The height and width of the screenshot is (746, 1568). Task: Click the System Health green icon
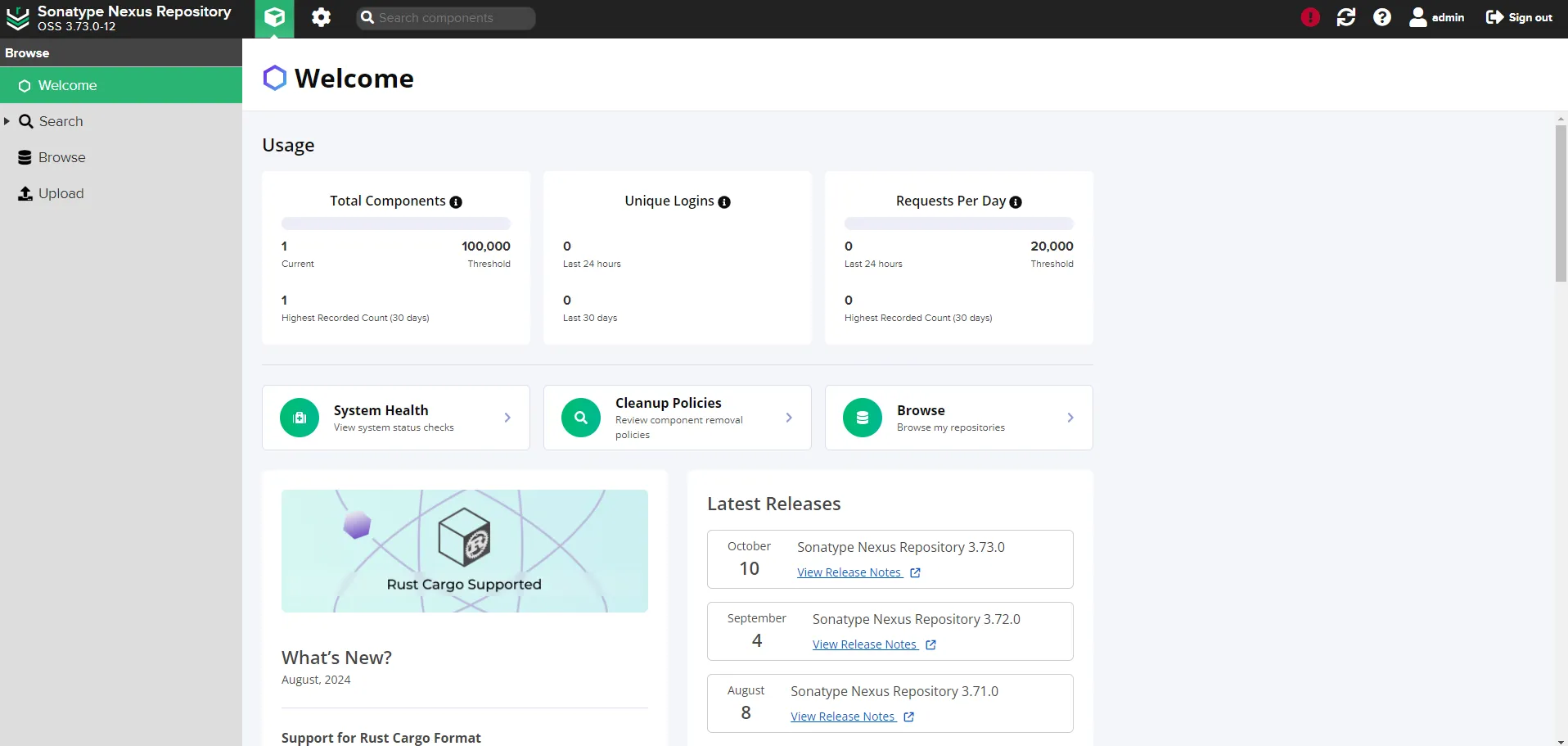[300, 418]
